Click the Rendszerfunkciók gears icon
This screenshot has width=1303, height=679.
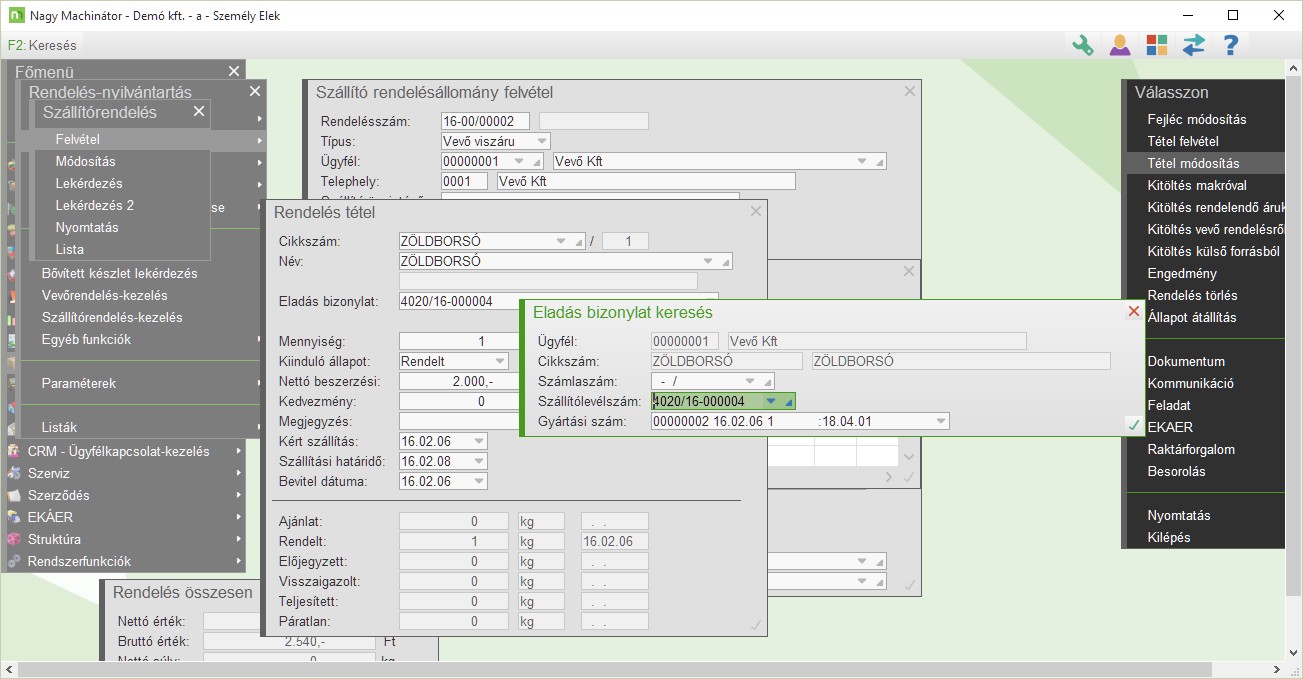click(14, 561)
